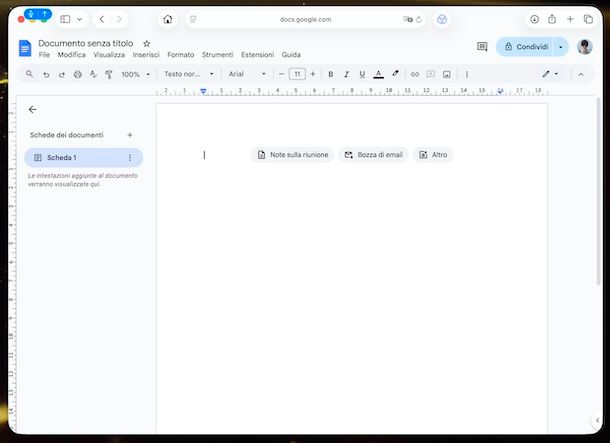Open the text color picker
Viewport: 610px width, 443px height.
[379, 74]
